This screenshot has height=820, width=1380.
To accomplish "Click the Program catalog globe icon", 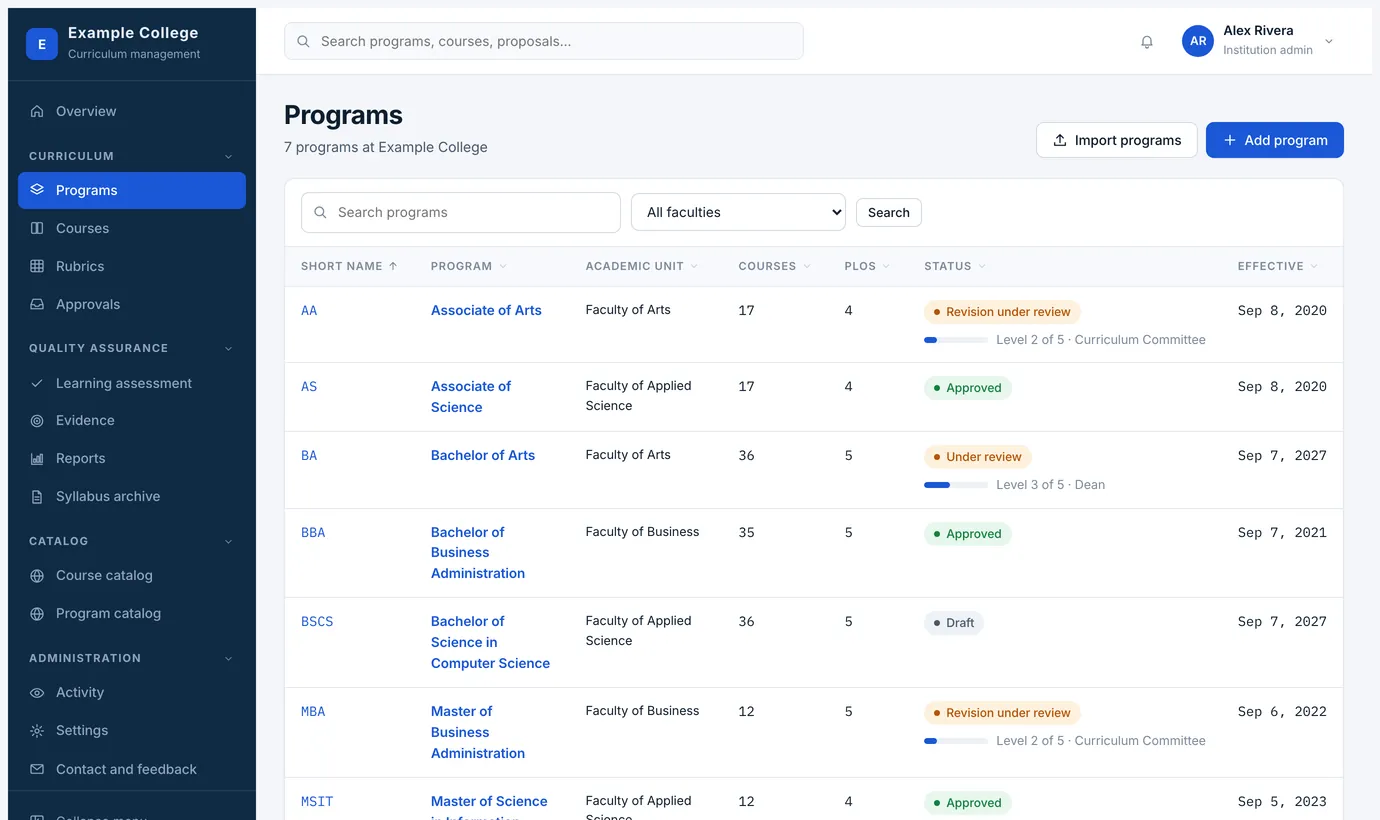I will (x=37, y=614).
